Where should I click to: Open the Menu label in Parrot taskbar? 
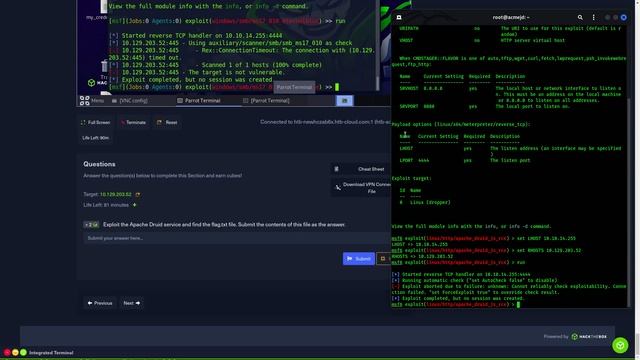pyautogui.click(x=97, y=100)
